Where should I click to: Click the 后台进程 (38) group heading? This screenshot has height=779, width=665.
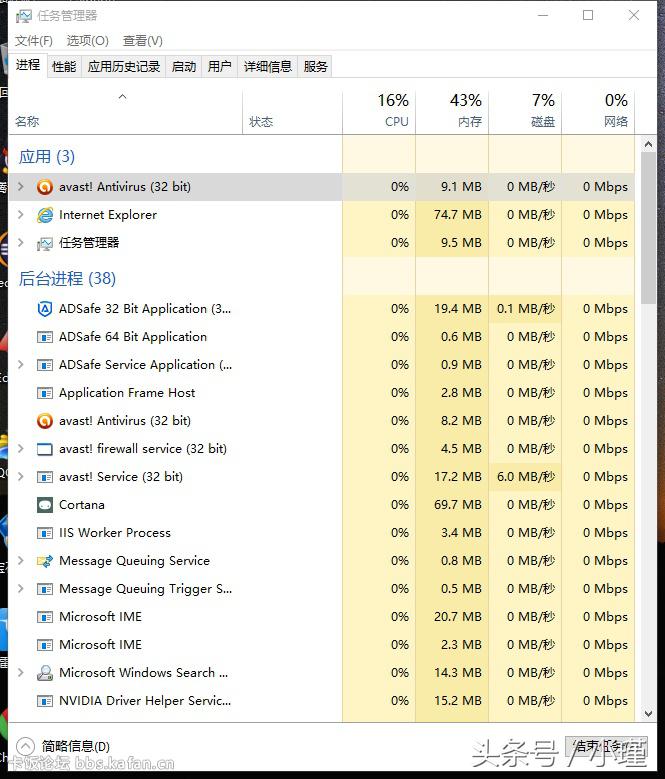[x=67, y=278]
